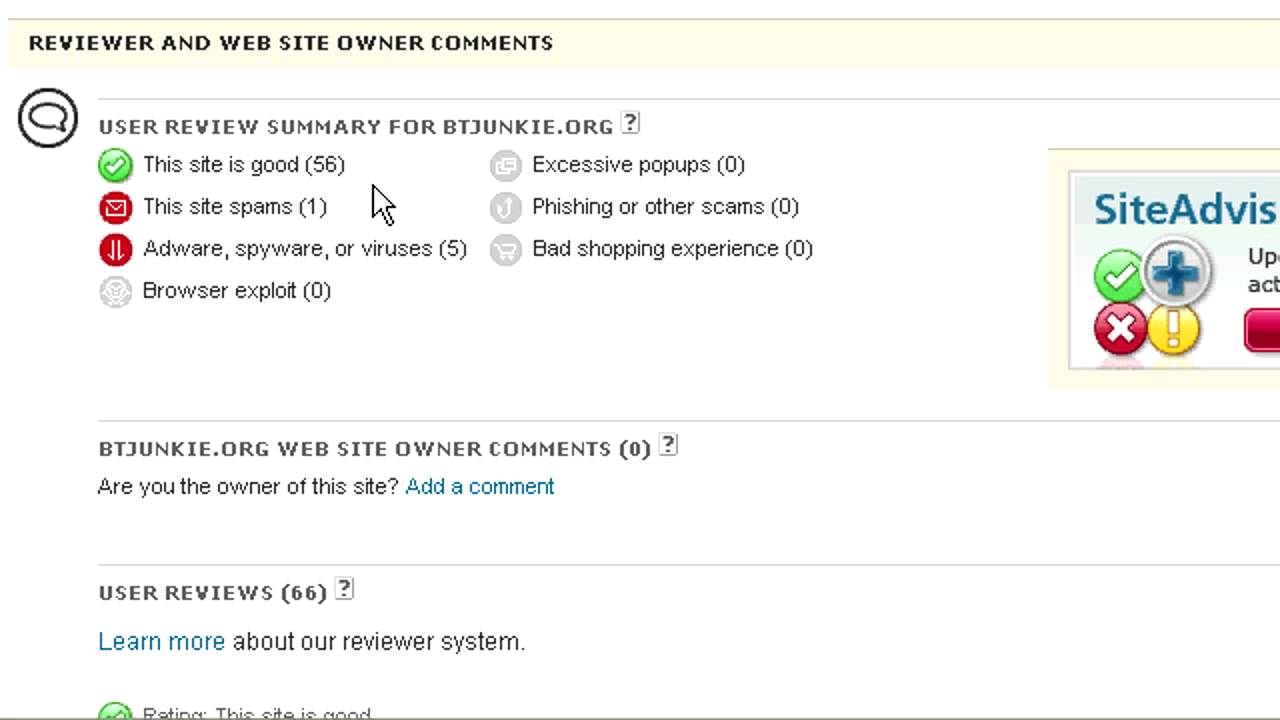This screenshot has width=1280, height=720.
Task: Click 'Adware, spyware, or viruses (5)' label
Action: (x=304, y=249)
